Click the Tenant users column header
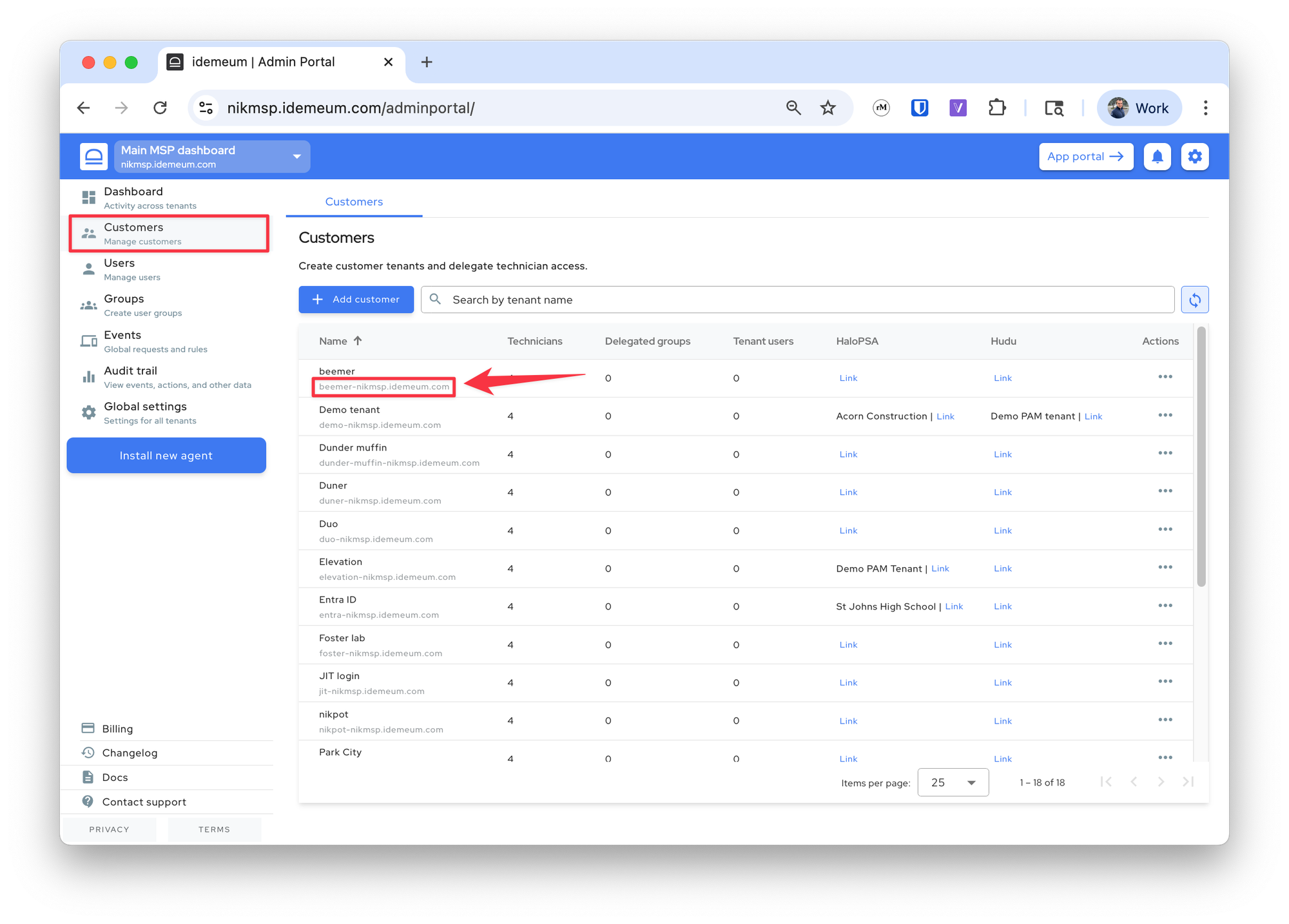The width and height of the screenshot is (1289, 924). pos(763,341)
